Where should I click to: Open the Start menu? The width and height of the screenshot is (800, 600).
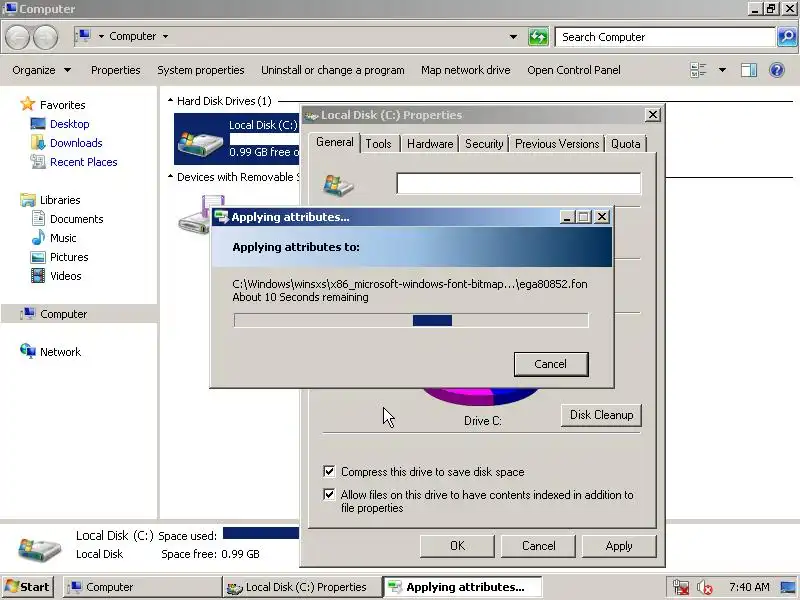click(x=29, y=587)
